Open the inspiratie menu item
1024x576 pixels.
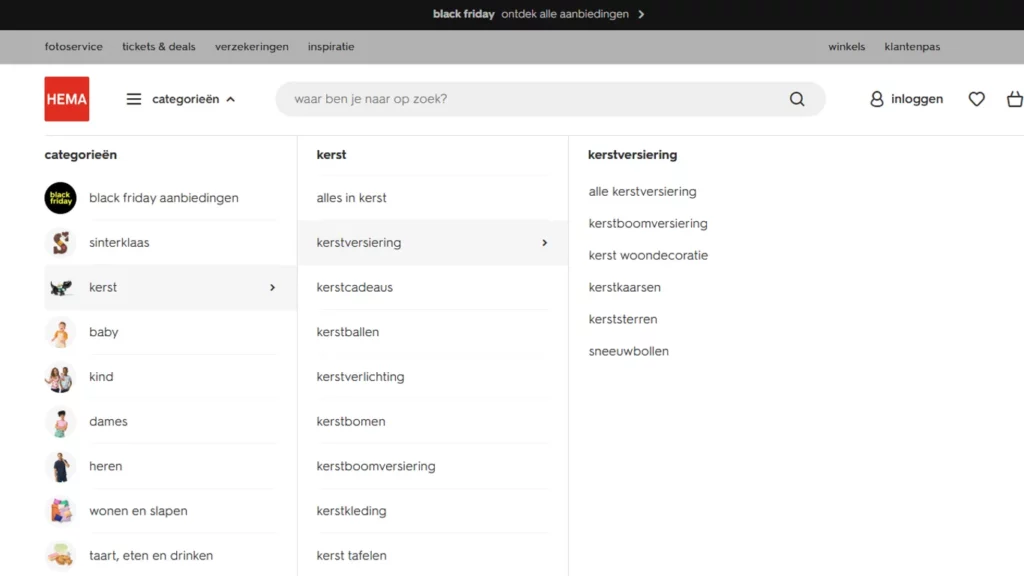(x=331, y=46)
